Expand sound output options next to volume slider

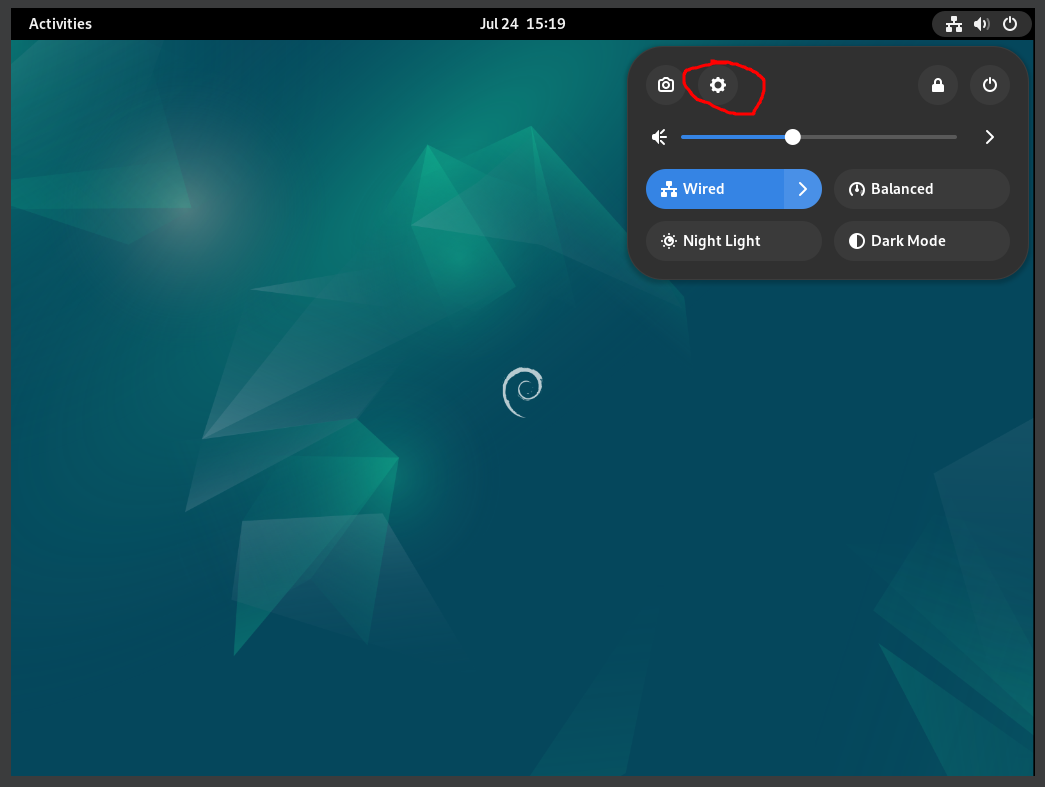pyautogui.click(x=989, y=137)
